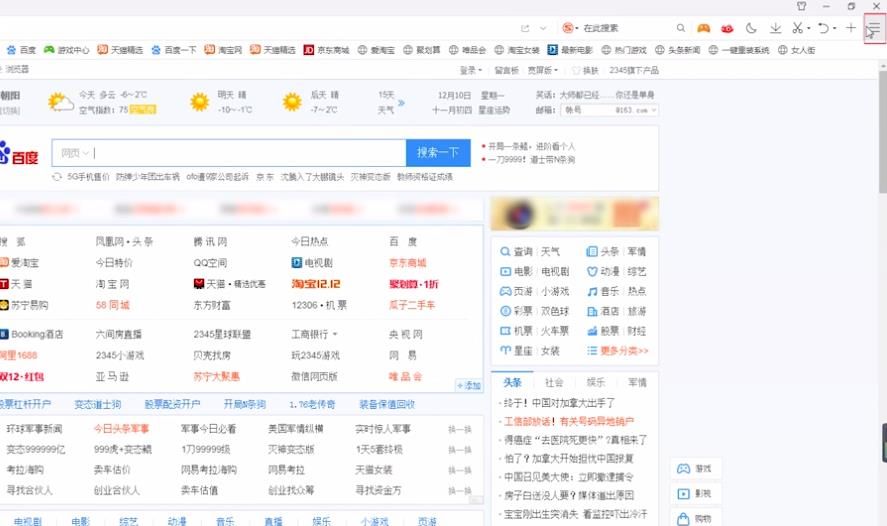Open the address bar history dropdown chevron
Image resolution: width=887 pixels, height=526 pixels.
[543, 28]
